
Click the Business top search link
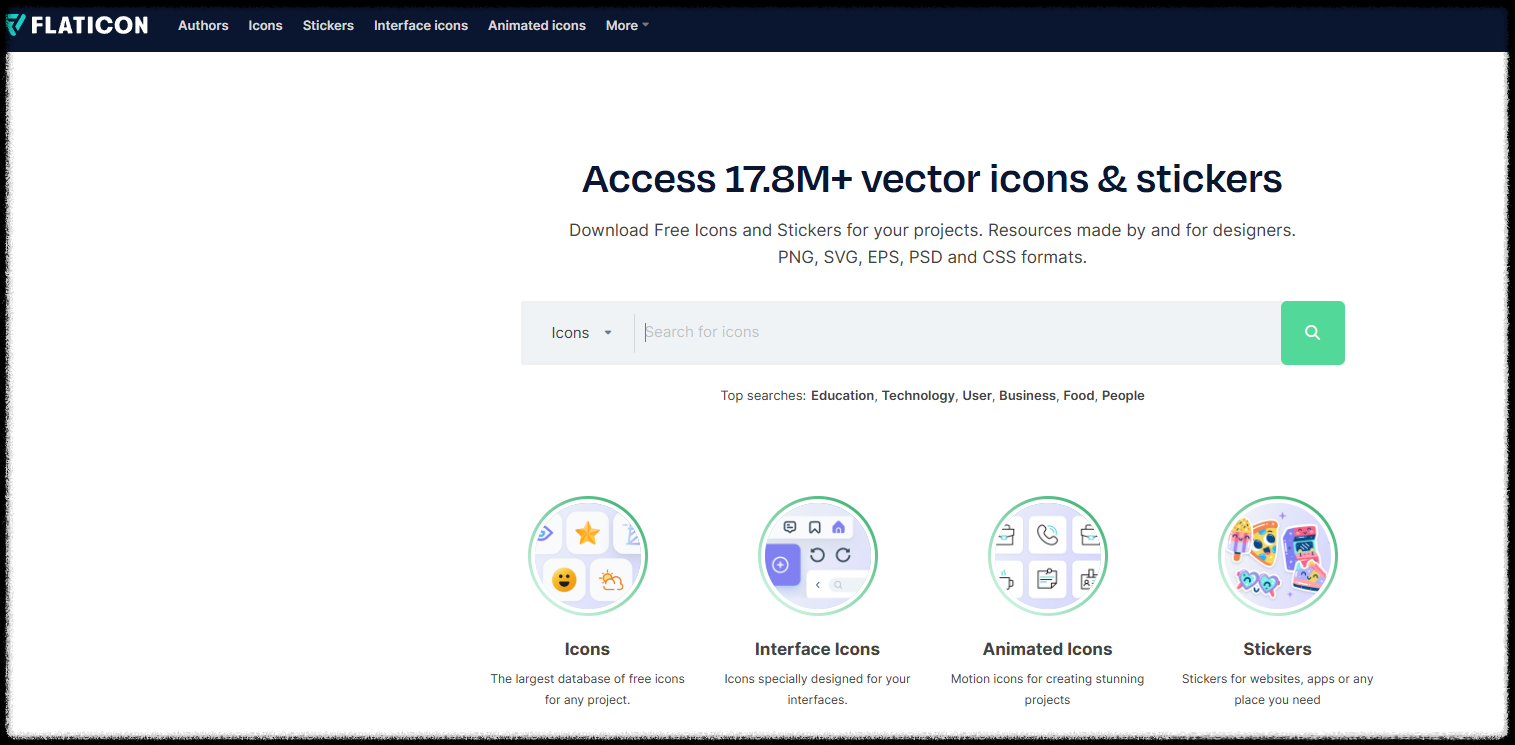pyautogui.click(x=1027, y=396)
